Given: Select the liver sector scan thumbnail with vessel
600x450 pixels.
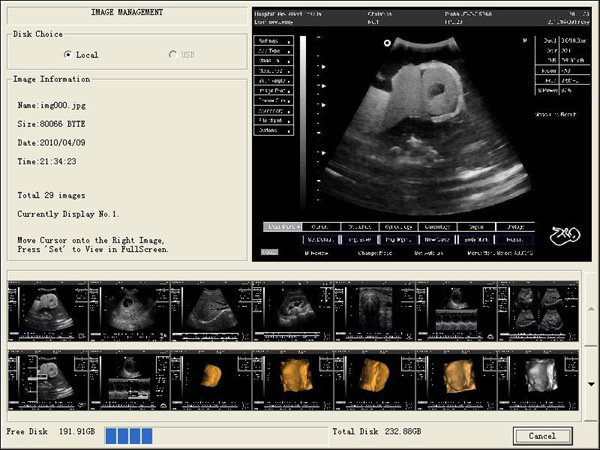Looking at the screenshot, I should [x=211, y=311].
